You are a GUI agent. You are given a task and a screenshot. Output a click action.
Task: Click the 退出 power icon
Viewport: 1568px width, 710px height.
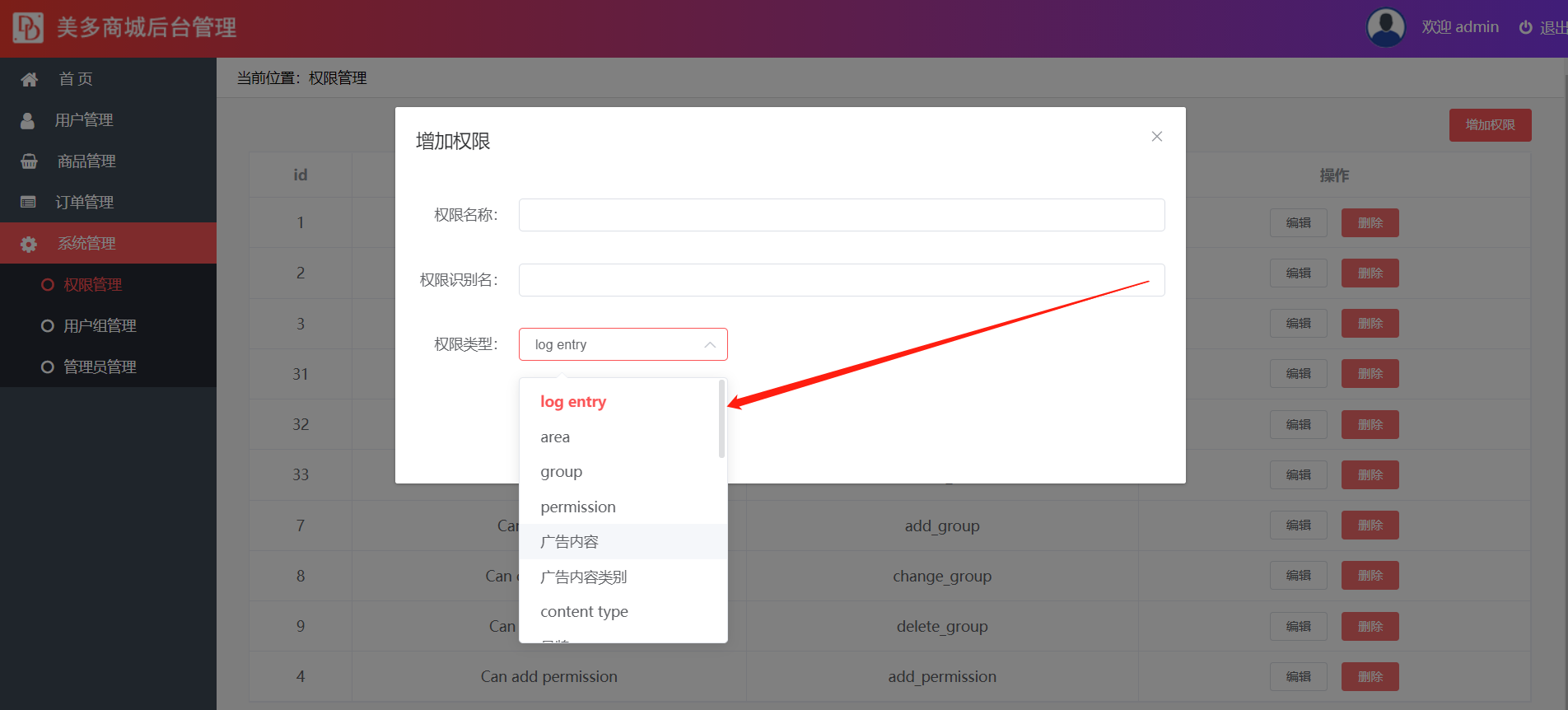[x=1526, y=28]
